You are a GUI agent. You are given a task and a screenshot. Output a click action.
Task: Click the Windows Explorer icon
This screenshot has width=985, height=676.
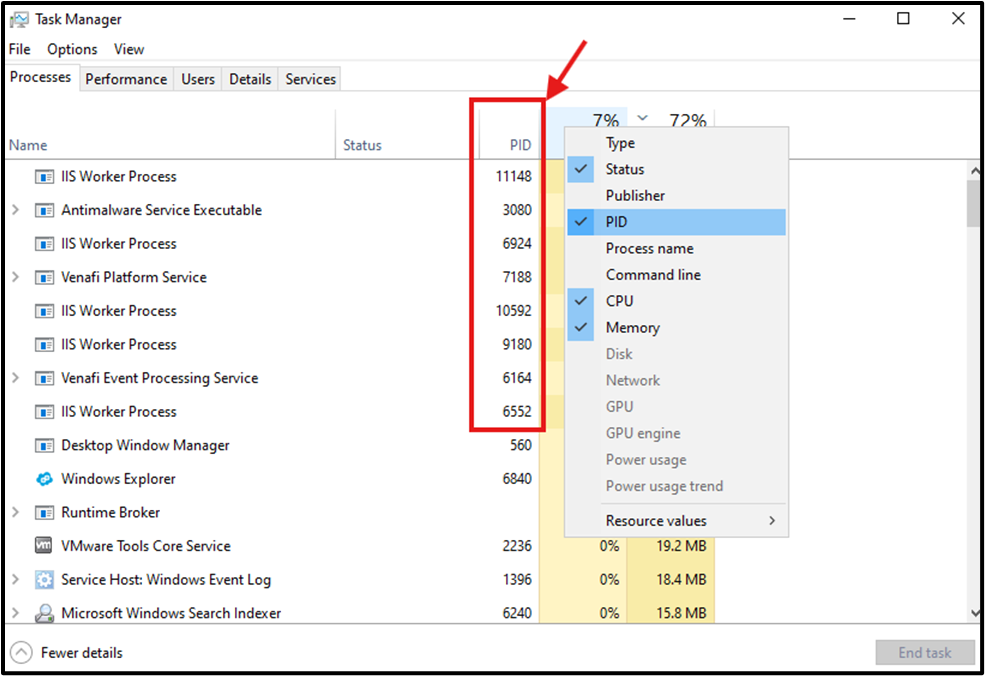click(44, 479)
